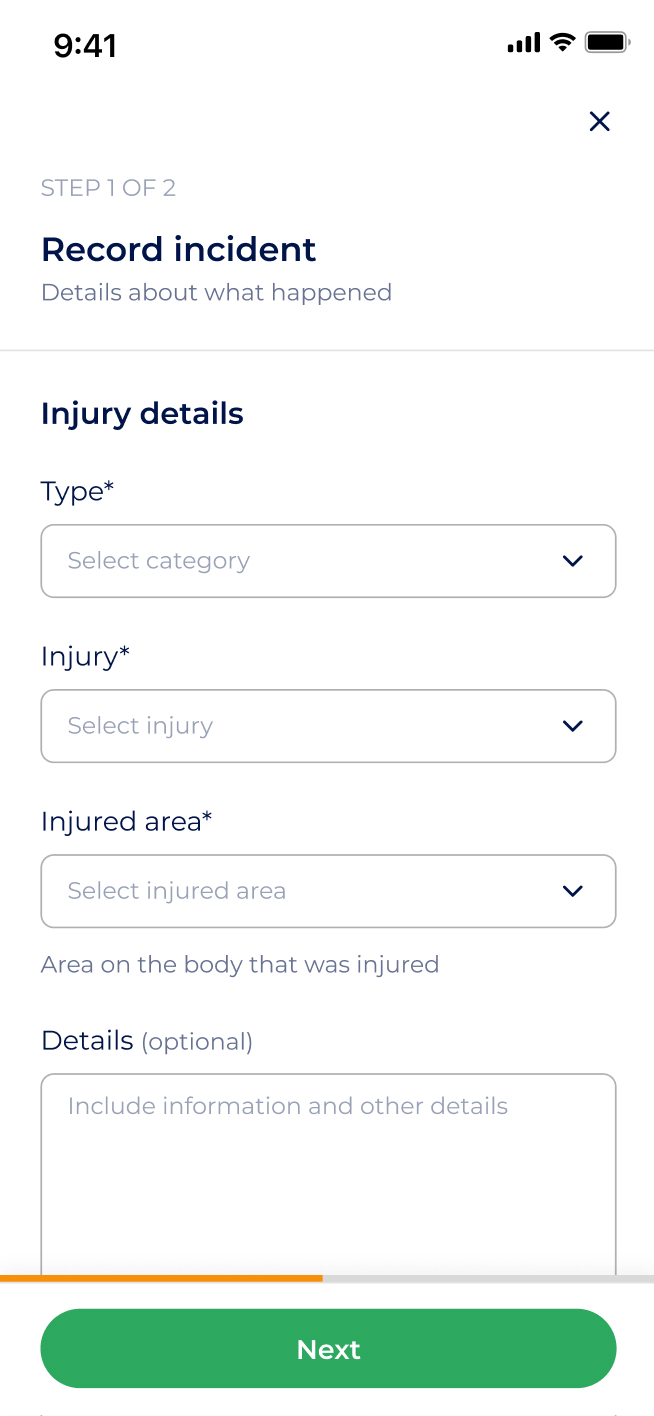Click the Record incident heading
Image resolution: width=654 pixels, height=1416 pixels.
click(178, 249)
